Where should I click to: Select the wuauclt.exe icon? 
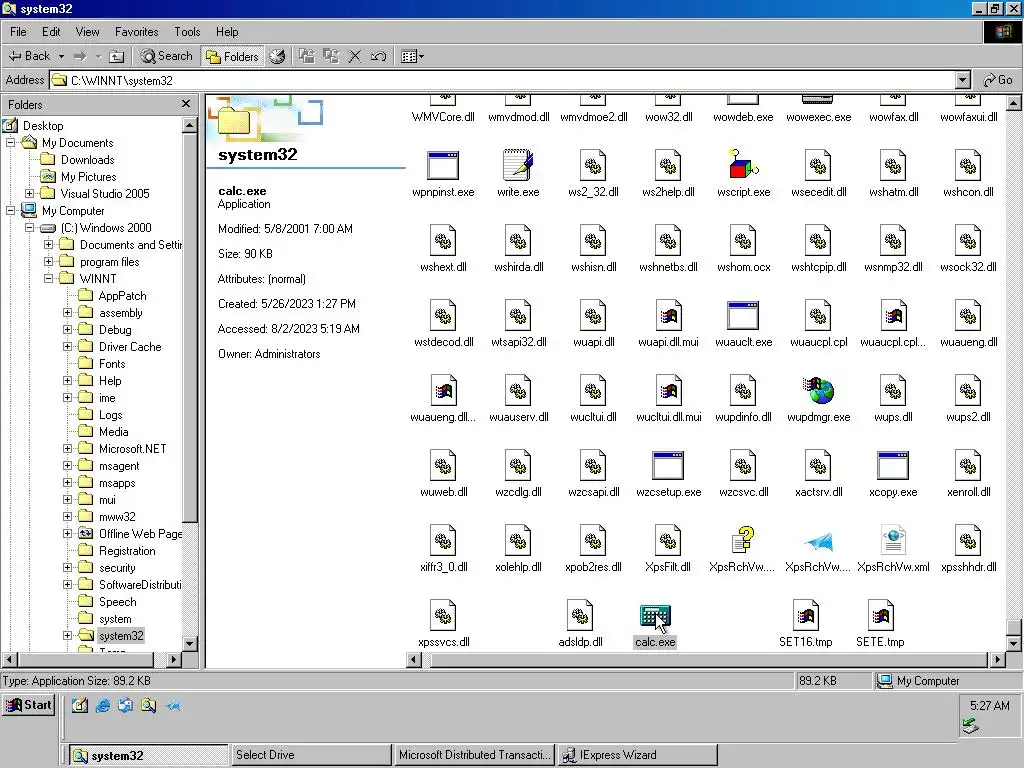click(743, 315)
